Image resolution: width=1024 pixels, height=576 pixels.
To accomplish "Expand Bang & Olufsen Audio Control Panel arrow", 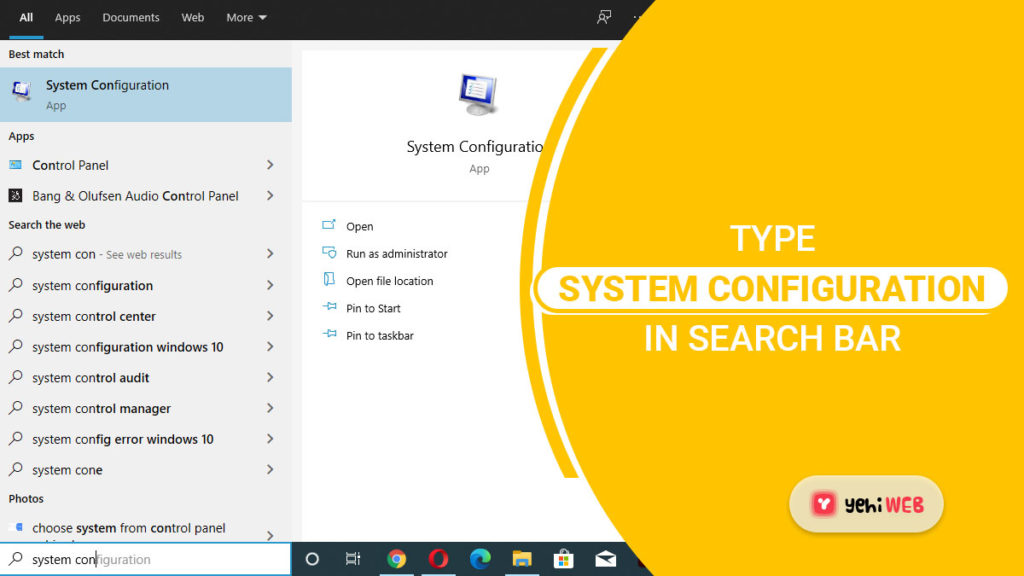I will 270,196.
